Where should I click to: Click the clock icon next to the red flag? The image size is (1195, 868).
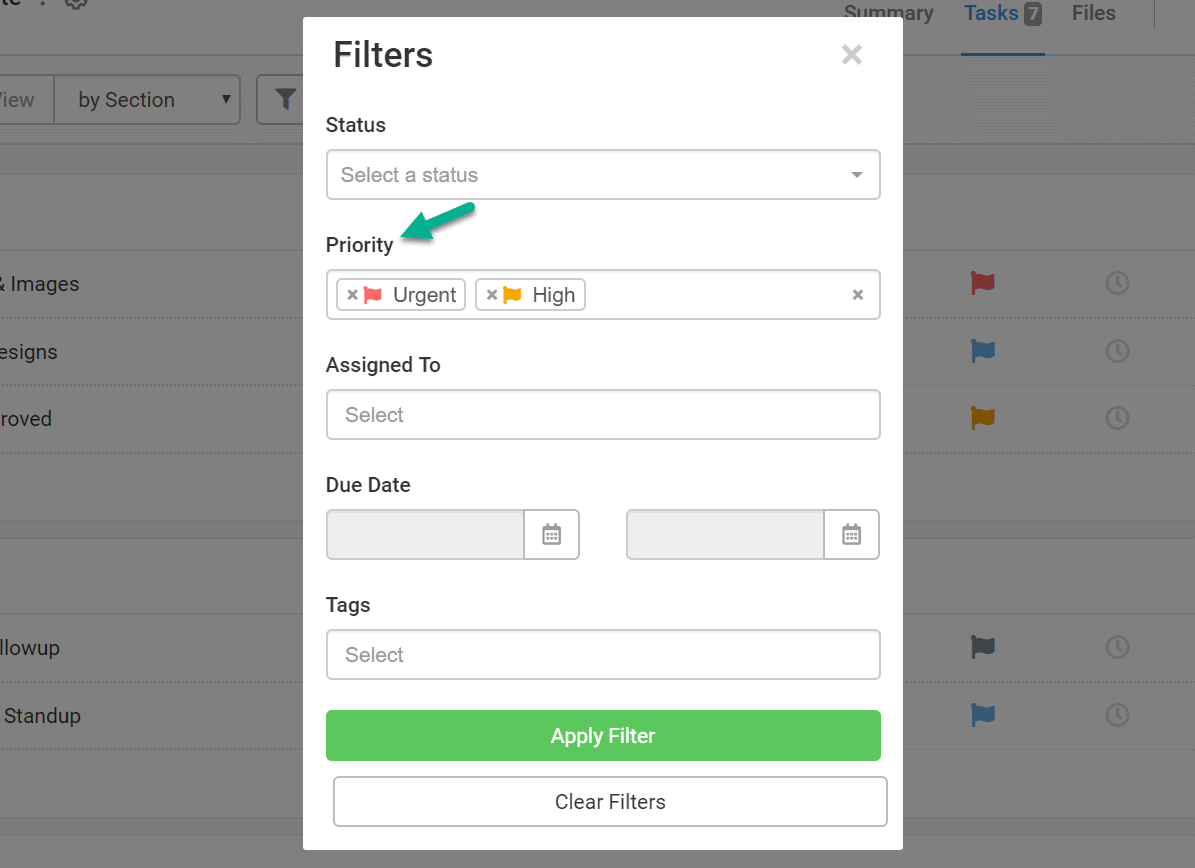click(1118, 283)
